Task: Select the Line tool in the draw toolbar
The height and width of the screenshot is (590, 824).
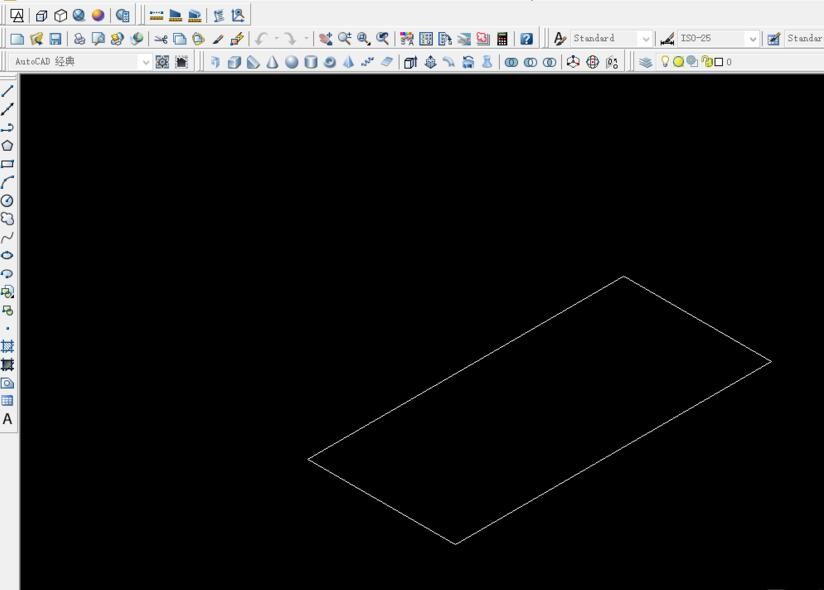Action: point(8,91)
